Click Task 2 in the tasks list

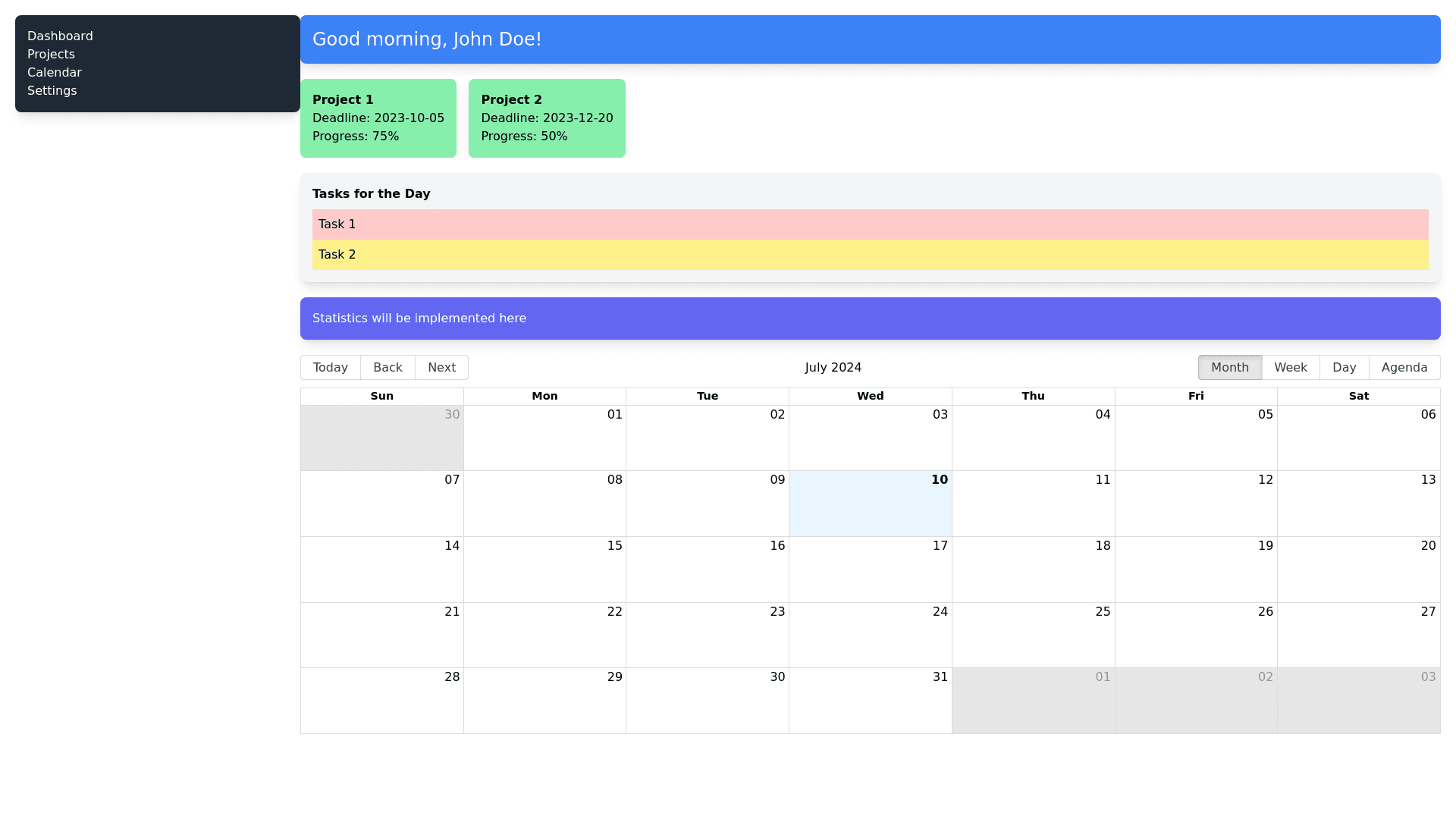[x=870, y=255]
